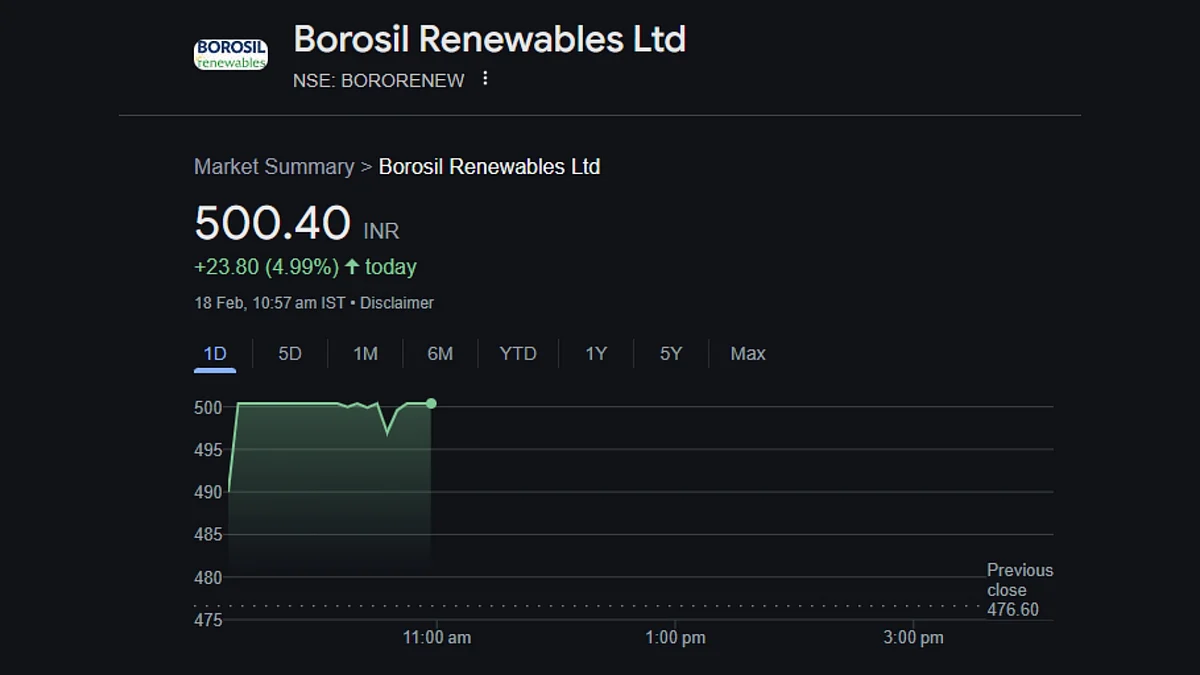Show the Max chart range
The height and width of the screenshot is (675, 1200).
pyautogui.click(x=748, y=353)
